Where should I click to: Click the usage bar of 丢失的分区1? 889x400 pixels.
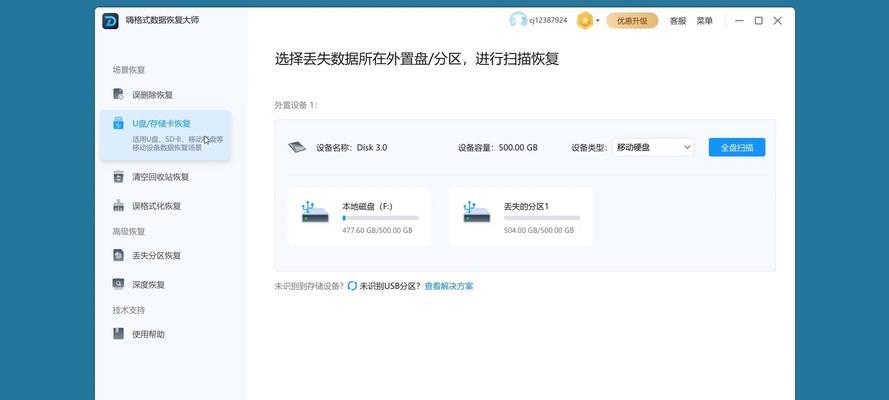tap(542, 218)
